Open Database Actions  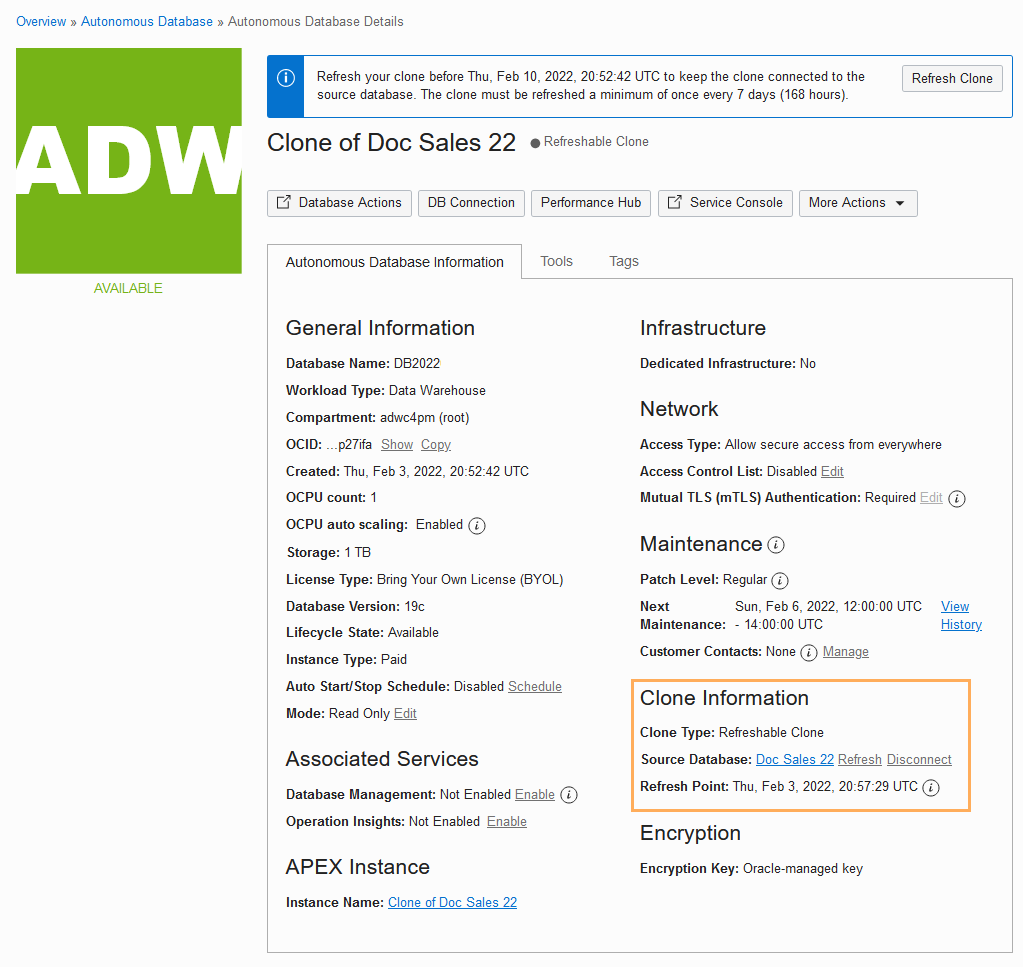pyautogui.click(x=339, y=203)
